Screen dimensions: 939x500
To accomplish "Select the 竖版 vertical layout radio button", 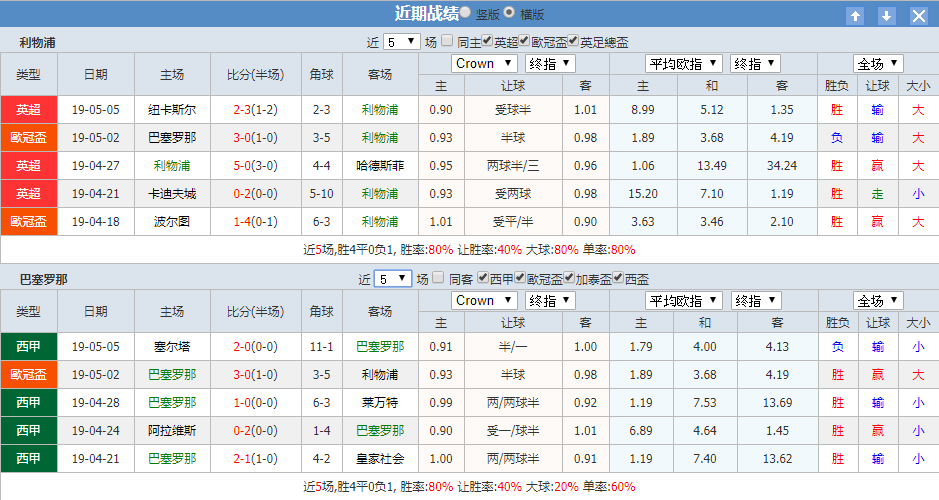I will (x=466, y=13).
